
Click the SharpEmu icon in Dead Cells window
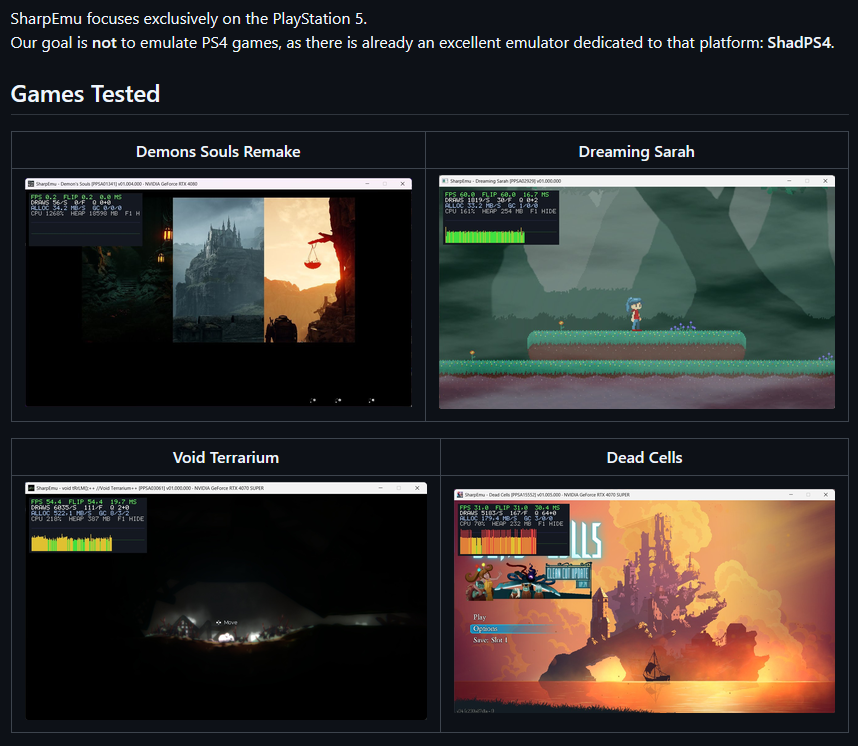point(460,494)
